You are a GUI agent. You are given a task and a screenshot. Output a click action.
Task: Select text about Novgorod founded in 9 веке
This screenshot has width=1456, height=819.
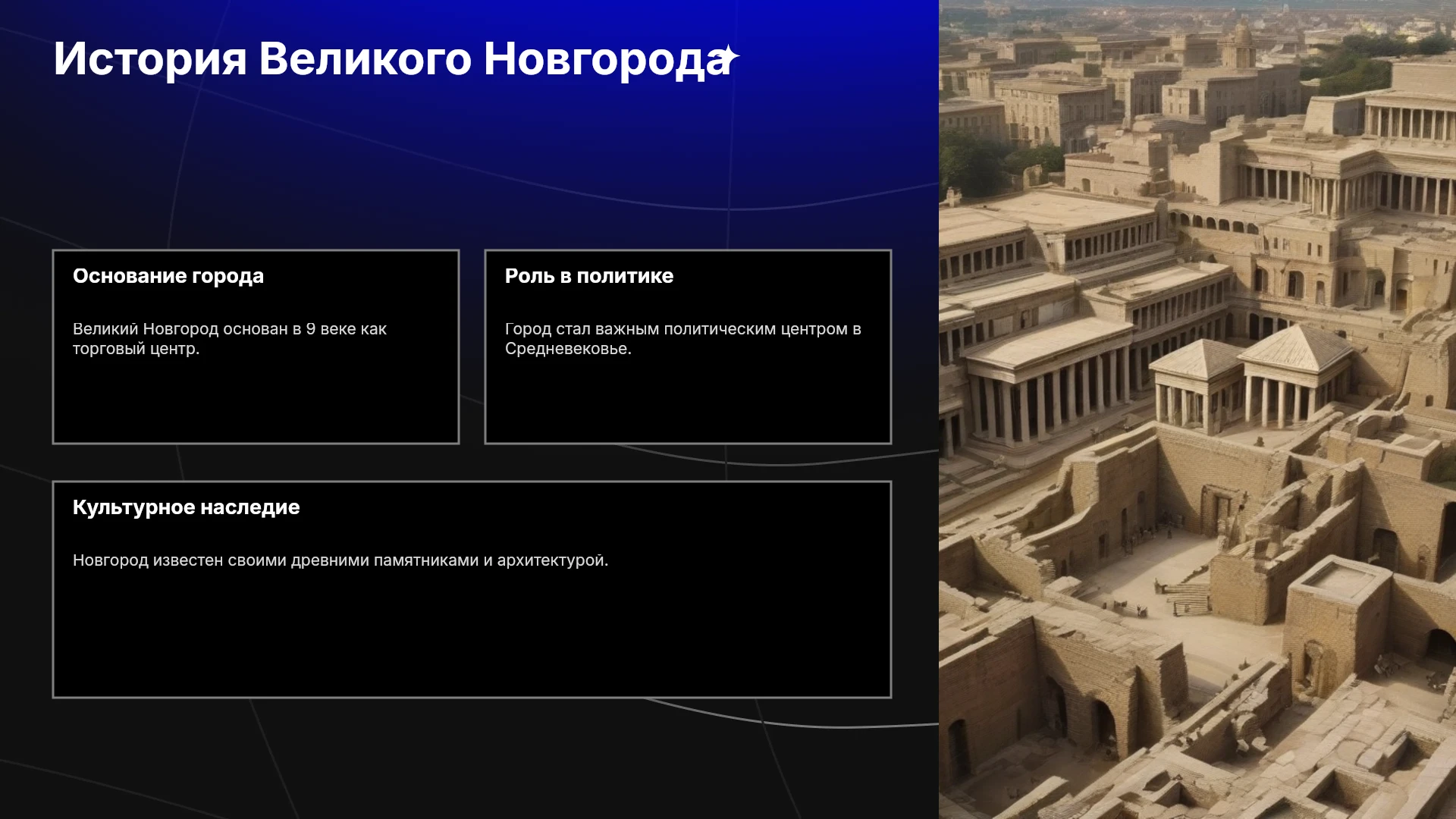click(x=230, y=339)
